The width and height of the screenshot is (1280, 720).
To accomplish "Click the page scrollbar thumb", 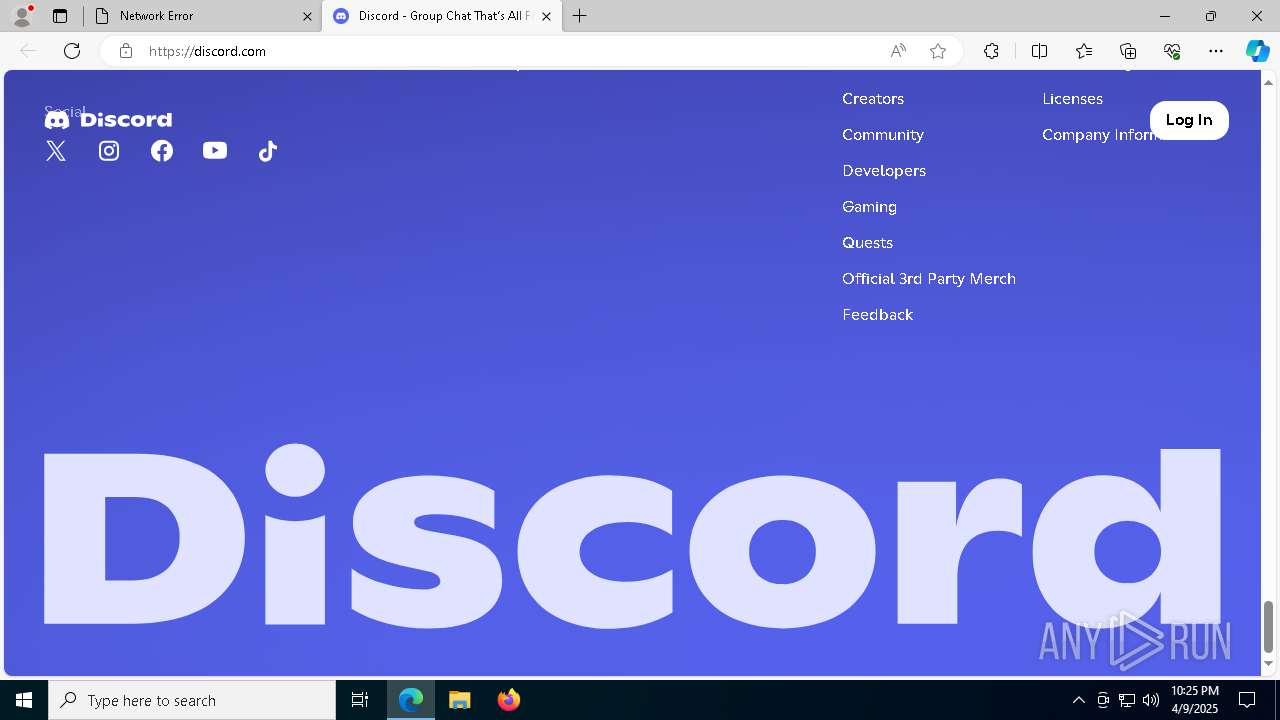I will coord(1269,626).
